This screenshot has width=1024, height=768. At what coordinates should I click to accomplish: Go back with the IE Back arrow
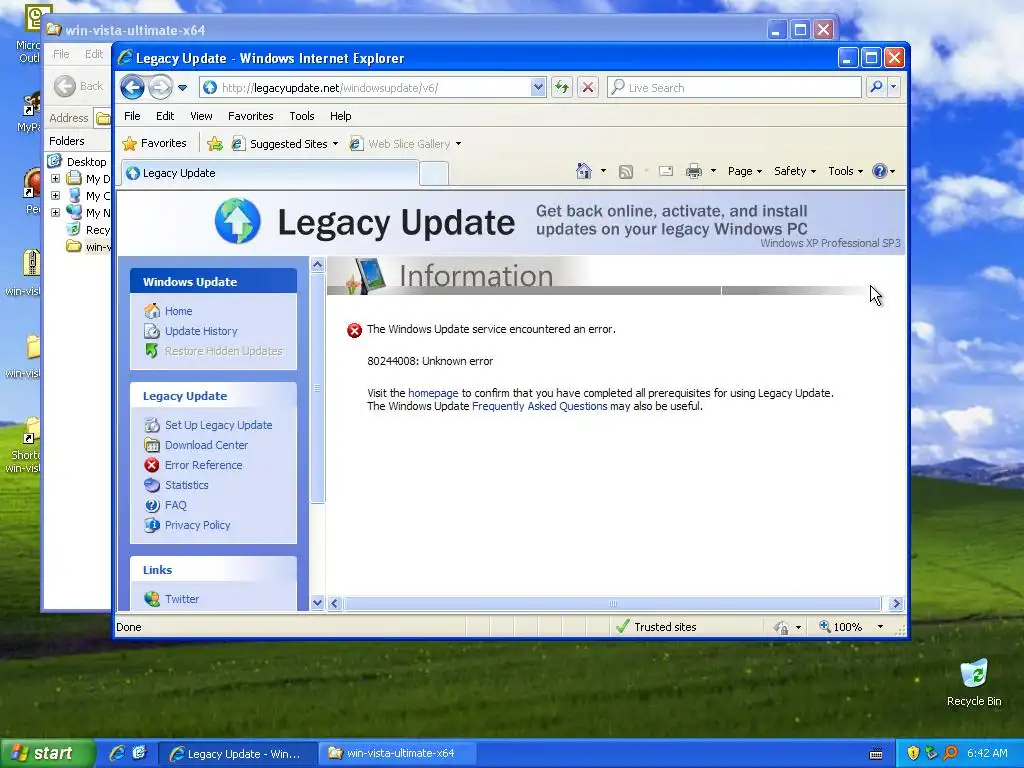point(133,88)
